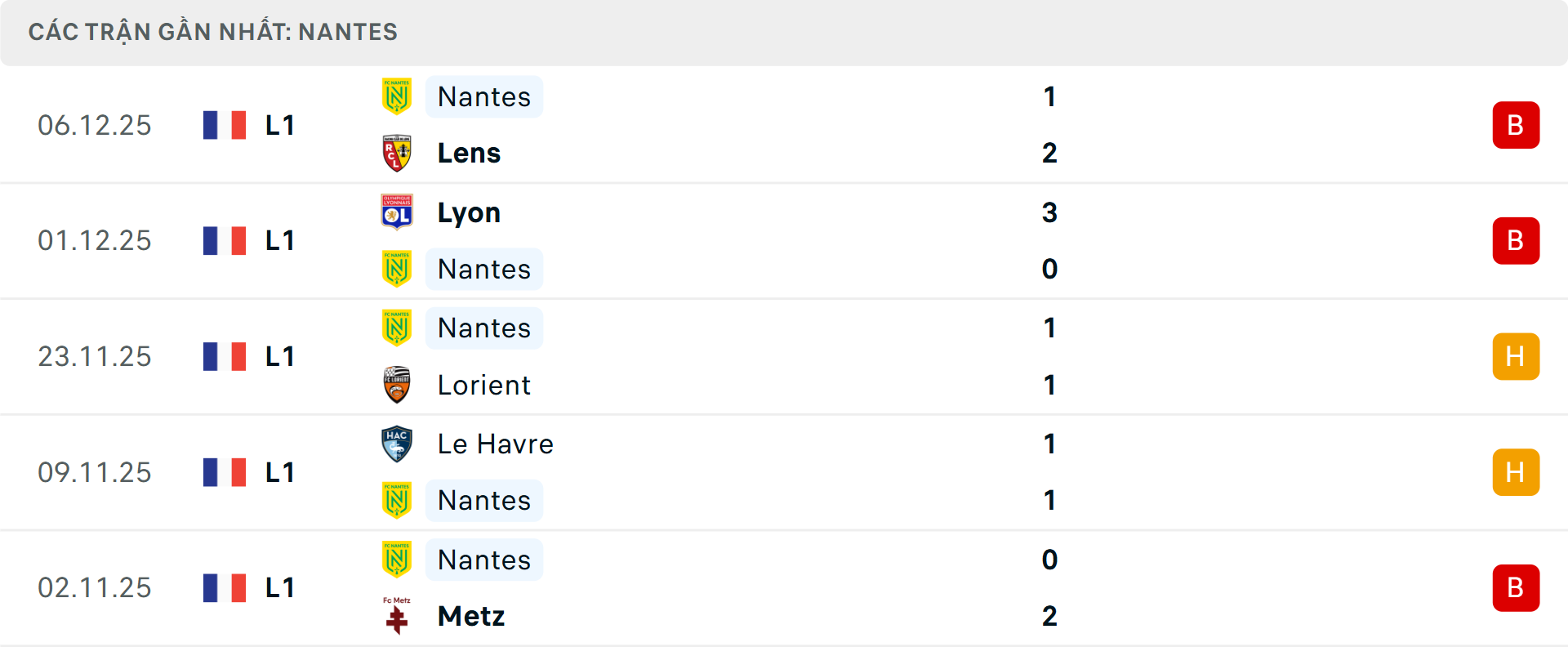Click the Le Havre HAC crest
Image resolution: width=1568 pixels, height=647 pixels.
coord(397,444)
